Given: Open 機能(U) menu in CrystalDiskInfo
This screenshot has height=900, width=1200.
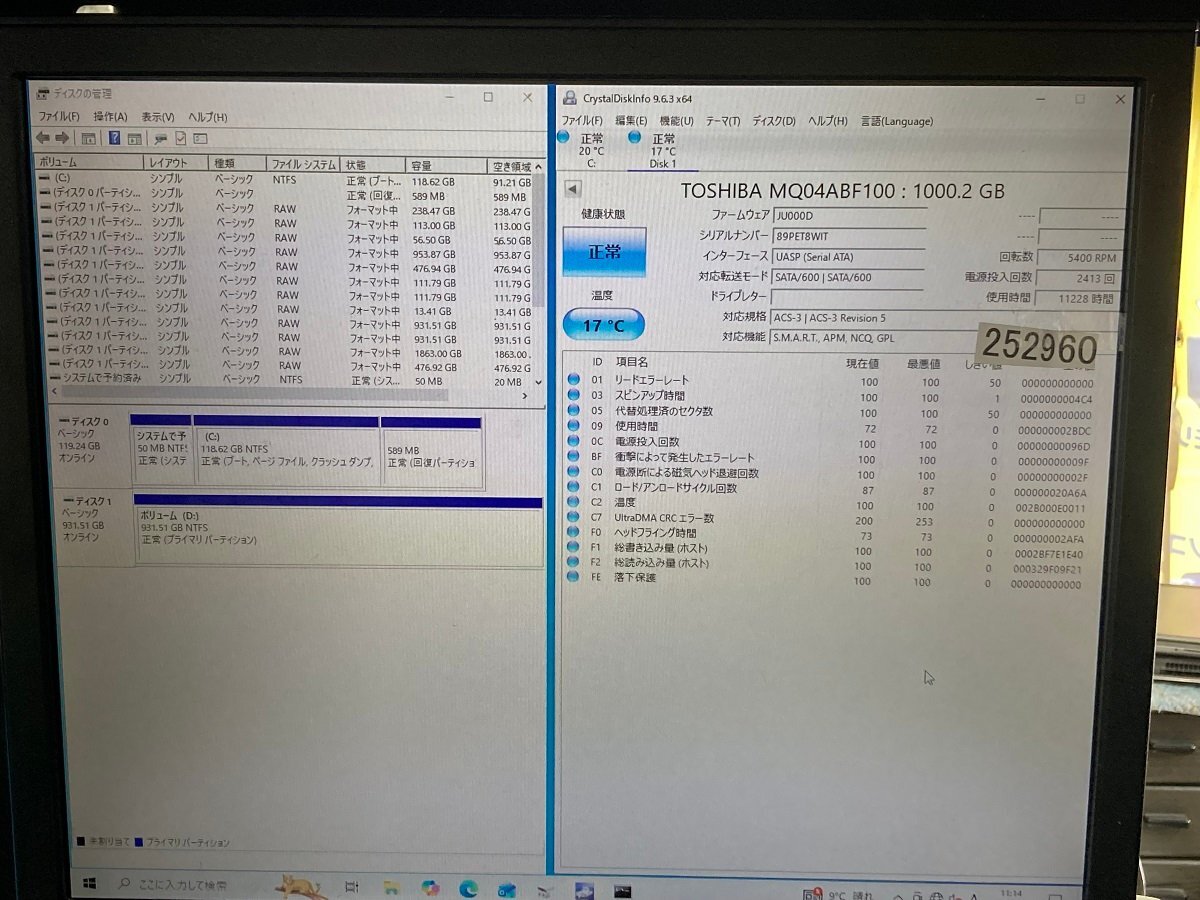Looking at the screenshot, I should 676,121.
